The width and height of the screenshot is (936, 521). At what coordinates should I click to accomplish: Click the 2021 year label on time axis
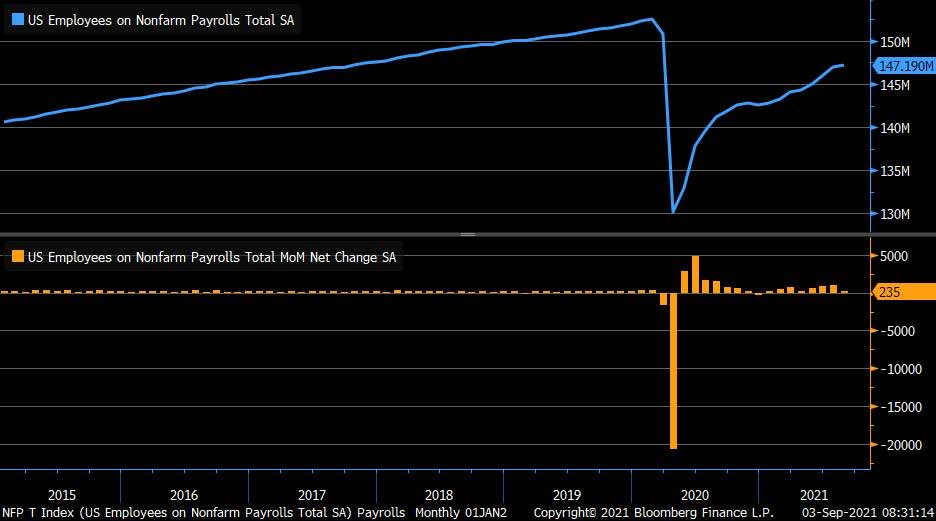(814, 495)
